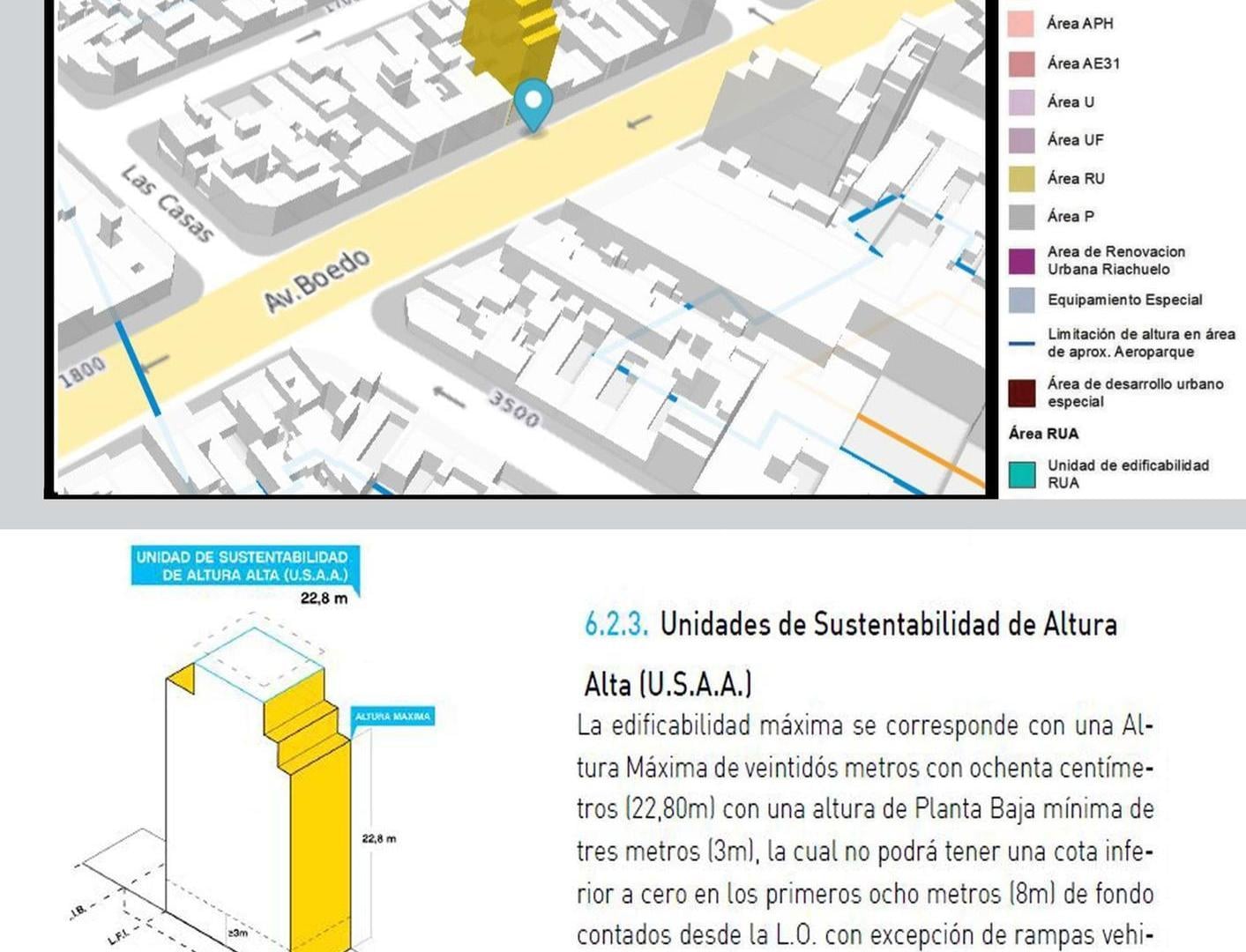Viewport: 1246px width, 952px height.
Task: Click the direction arrow on Av. Boedo
Action: [x=639, y=122]
